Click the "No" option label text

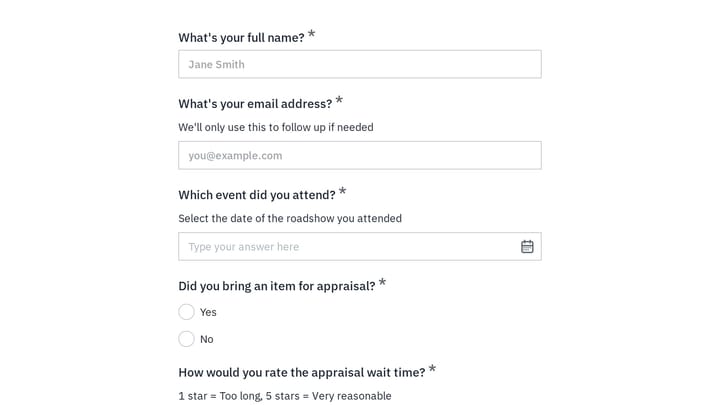pyautogui.click(x=207, y=339)
